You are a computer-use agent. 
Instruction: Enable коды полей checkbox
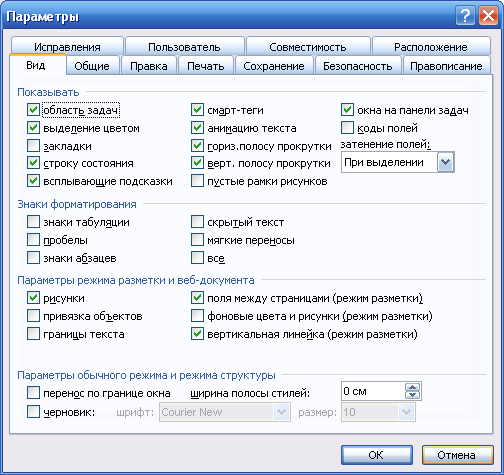pos(347,128)
